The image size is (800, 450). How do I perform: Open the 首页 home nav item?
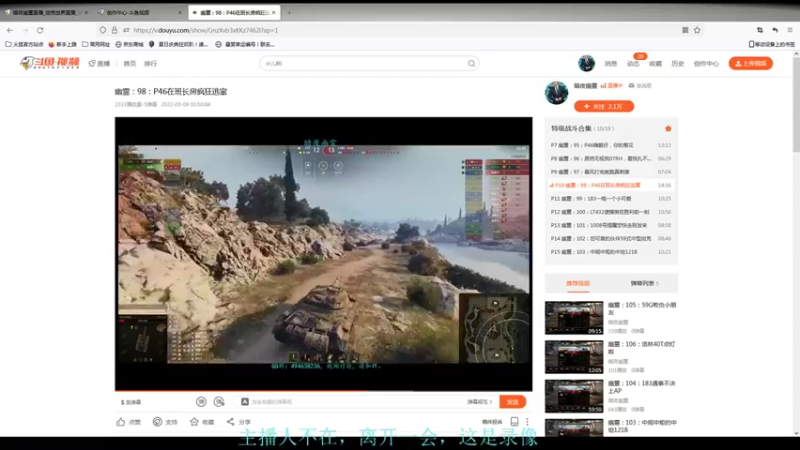coord(130,64)
